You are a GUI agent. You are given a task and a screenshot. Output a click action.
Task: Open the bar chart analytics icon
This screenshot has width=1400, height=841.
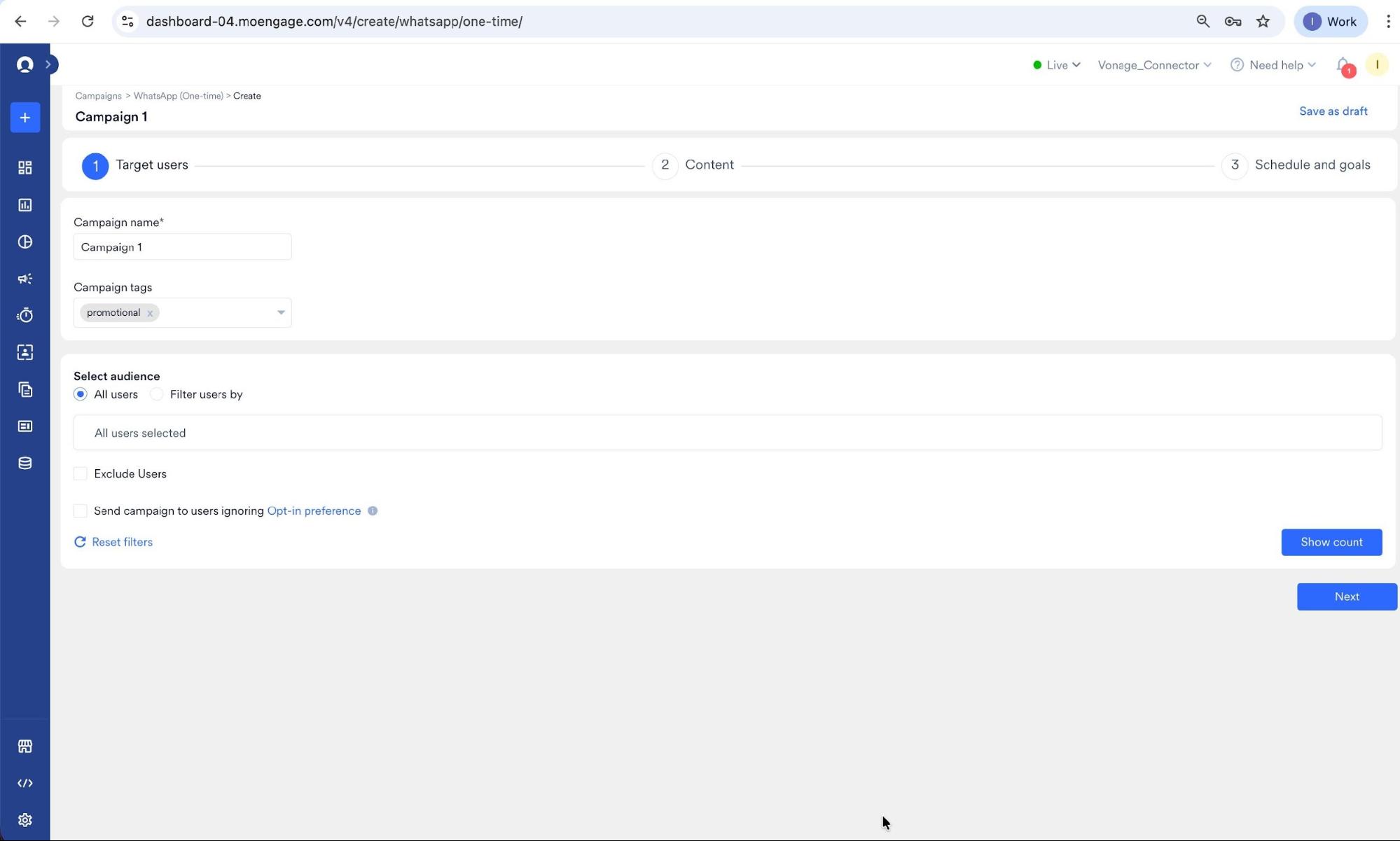click(x=25, y=204)
